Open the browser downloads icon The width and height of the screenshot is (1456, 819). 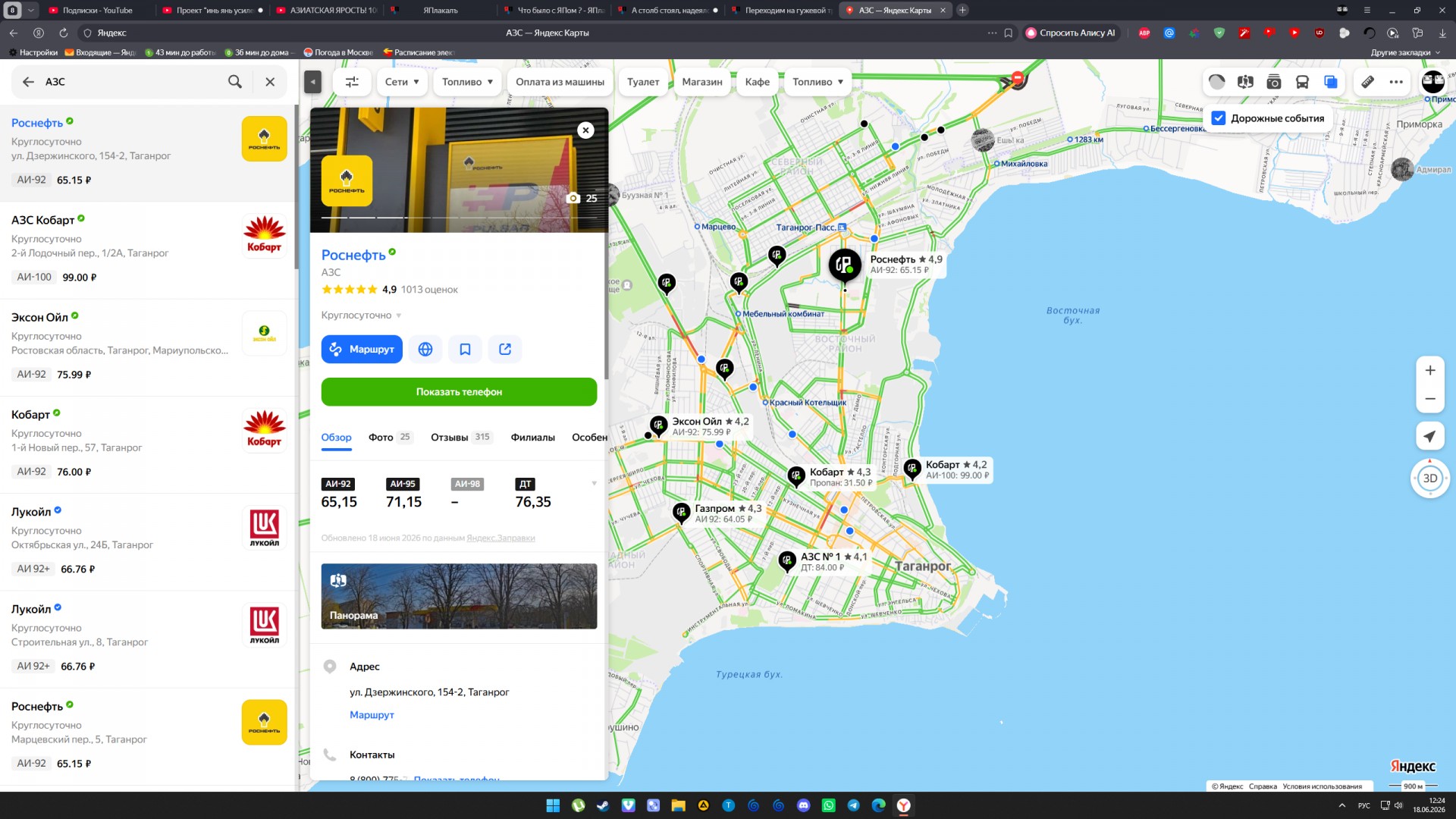click(1442, 33)
